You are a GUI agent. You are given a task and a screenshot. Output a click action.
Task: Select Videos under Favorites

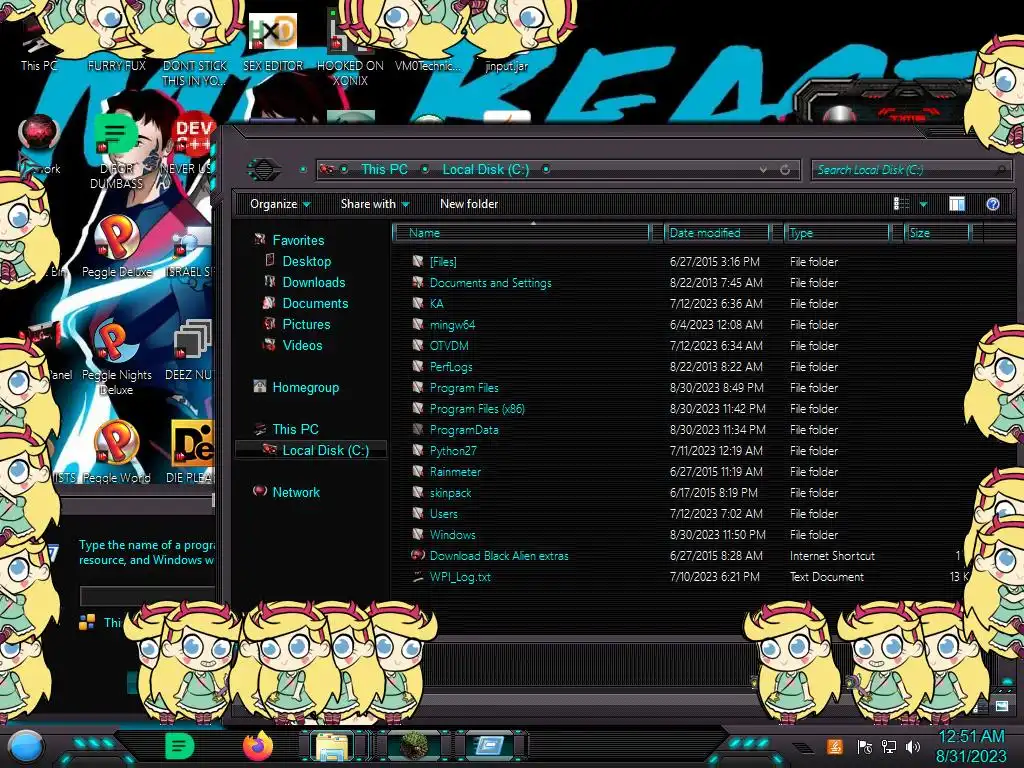(x=302, y=345)
